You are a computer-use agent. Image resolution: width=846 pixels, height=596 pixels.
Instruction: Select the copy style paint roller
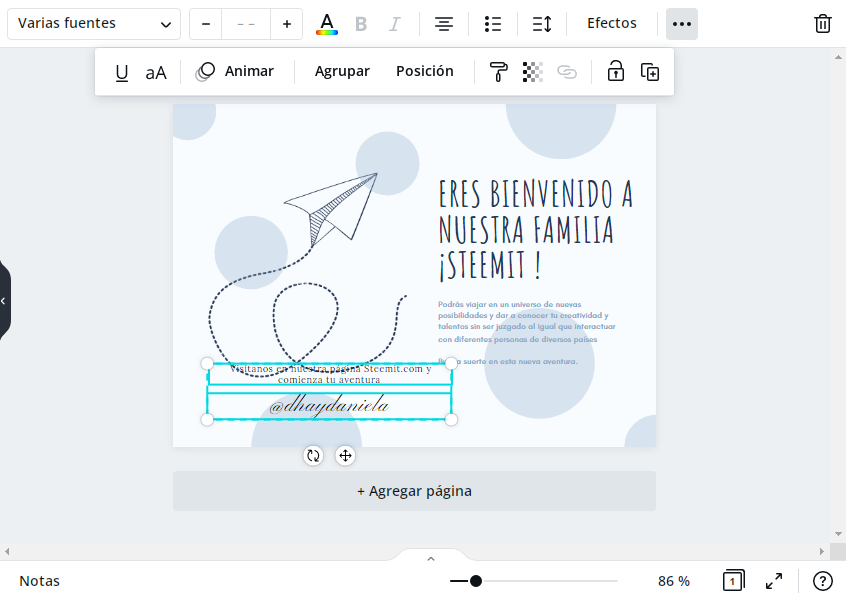click(x=499, y=72)
